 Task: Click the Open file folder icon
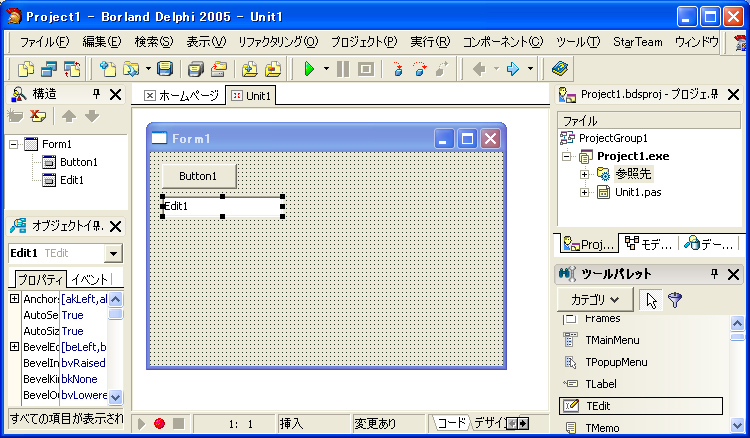(x=131, y=69)
